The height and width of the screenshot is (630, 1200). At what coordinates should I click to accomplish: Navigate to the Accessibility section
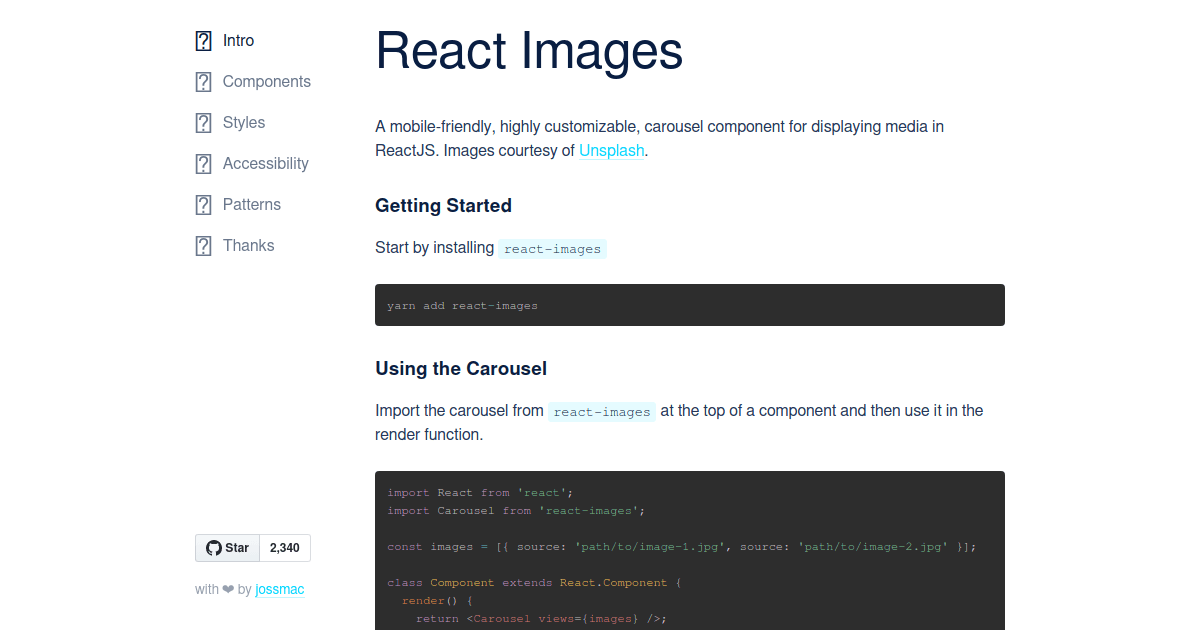tap(265, 163)
